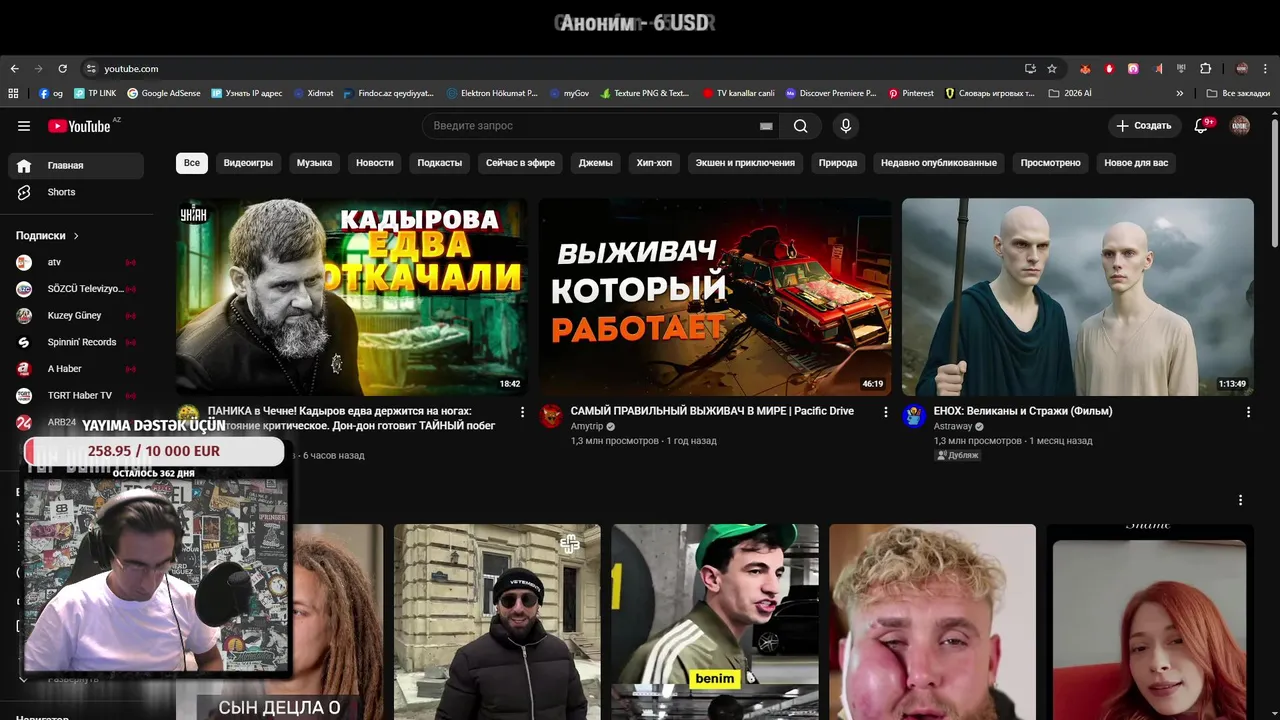The image size is (1280, 720).
Task: Open the Amytrip channel avatar under the Pacific Drive video
Action: (551, 416)
